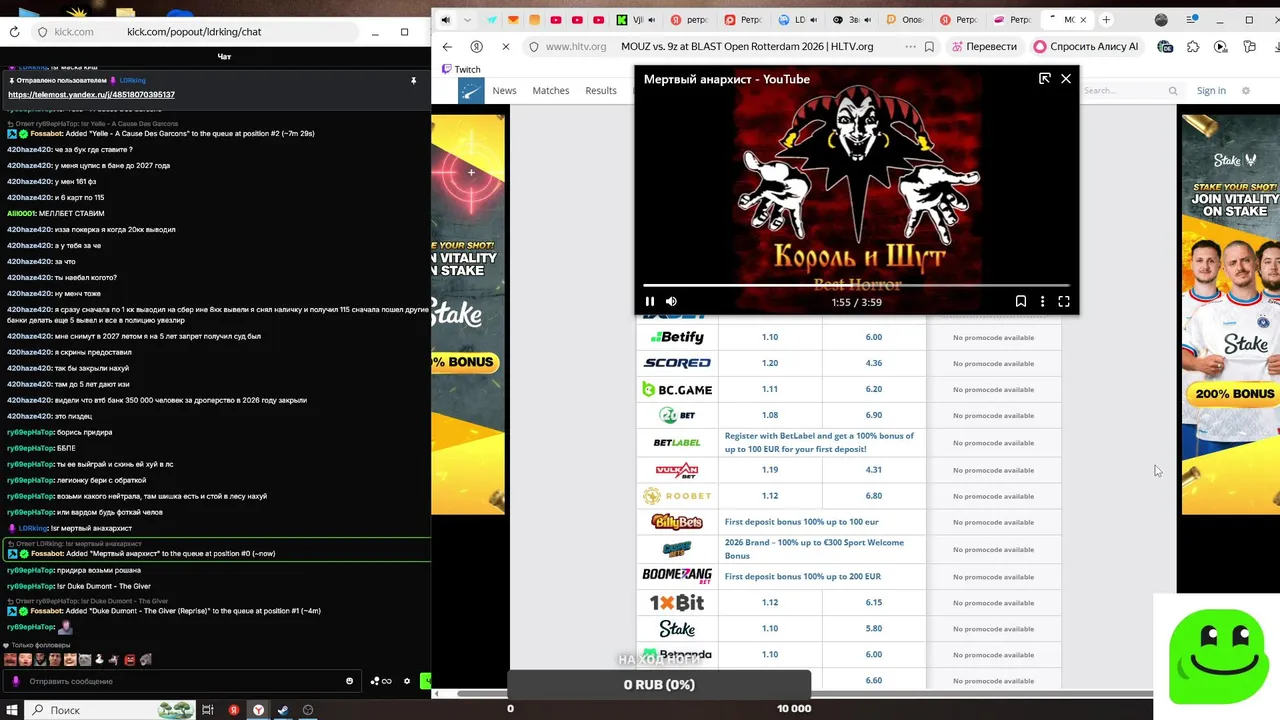
Task: Unpin the pinned chat message
Action: click(x=413, y=80)
